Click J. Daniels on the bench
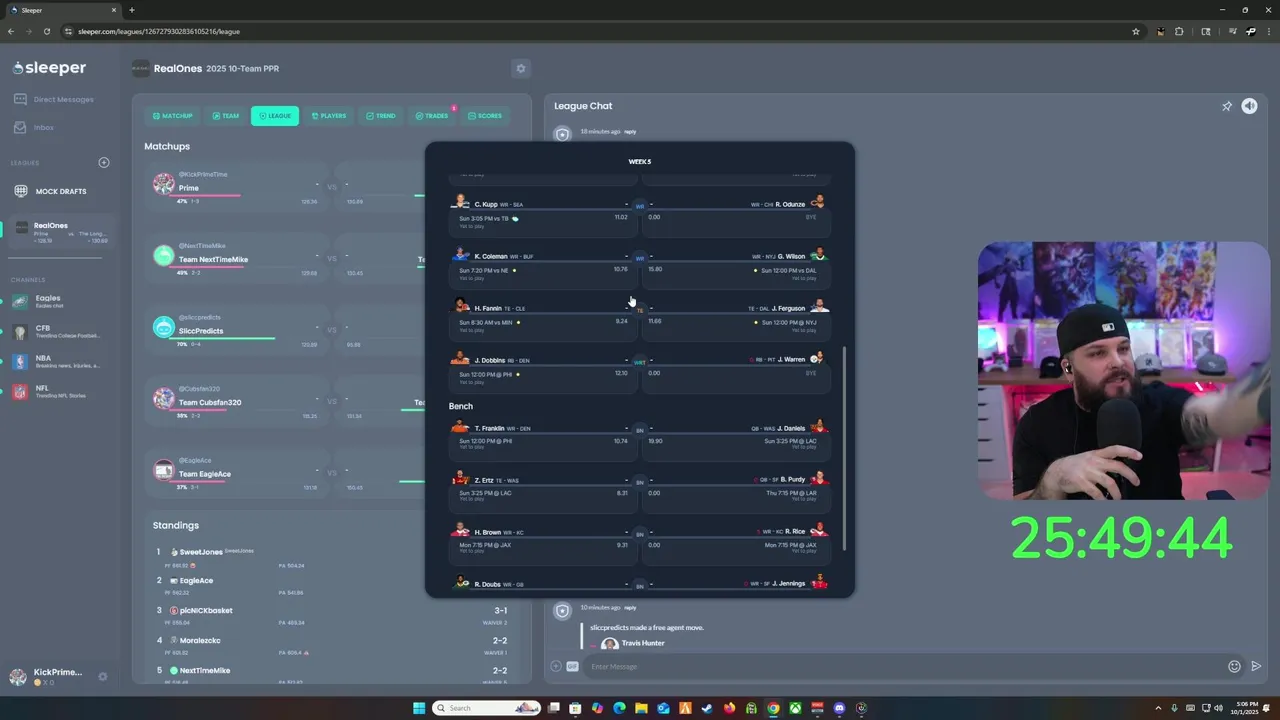Screen dimensions: 1280x720 (791, 428)
